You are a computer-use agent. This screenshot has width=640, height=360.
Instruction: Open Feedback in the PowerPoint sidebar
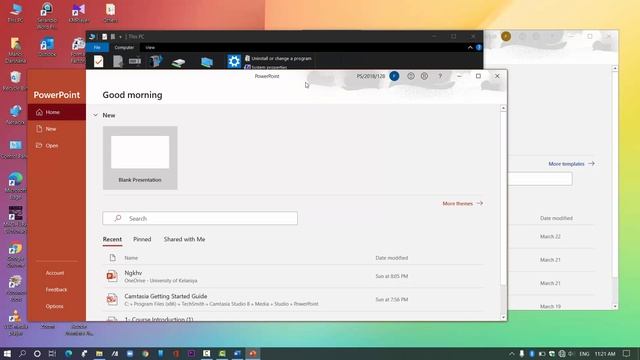pyautogui.click(x=56, y=290)
